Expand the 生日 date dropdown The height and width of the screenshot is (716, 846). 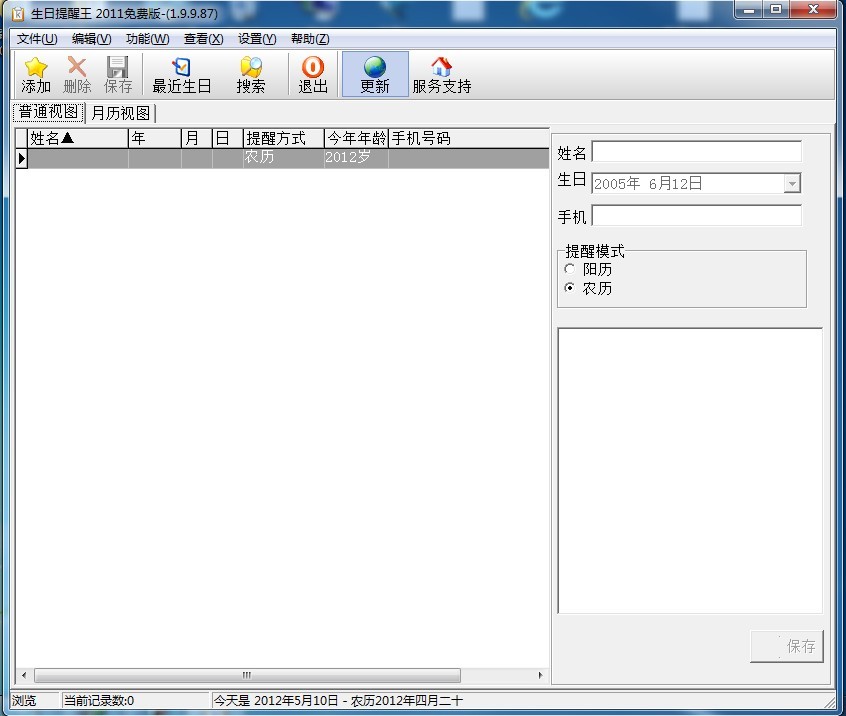click(x=792, y=183)
